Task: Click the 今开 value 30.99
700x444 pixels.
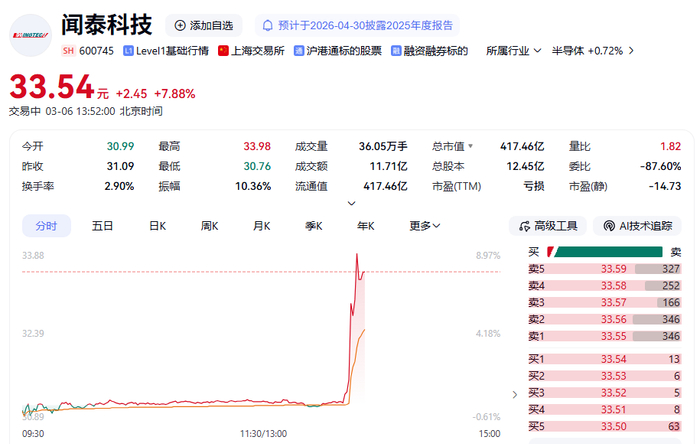Action: pos(120,146)
